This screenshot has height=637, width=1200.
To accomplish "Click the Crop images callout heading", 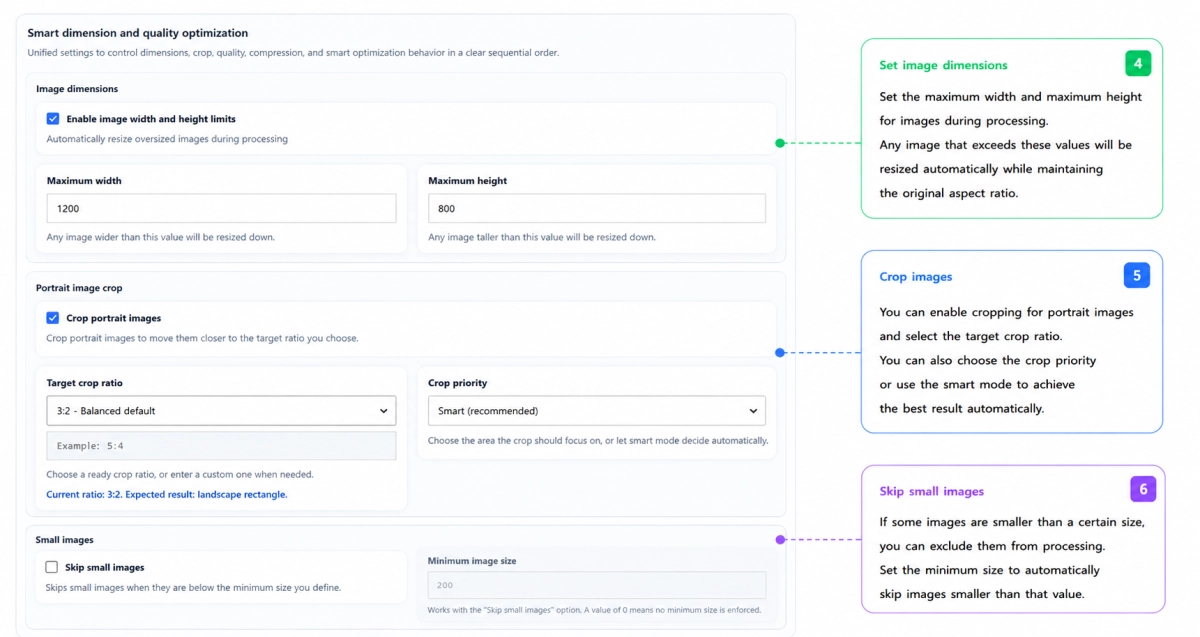I will (916, 277).
